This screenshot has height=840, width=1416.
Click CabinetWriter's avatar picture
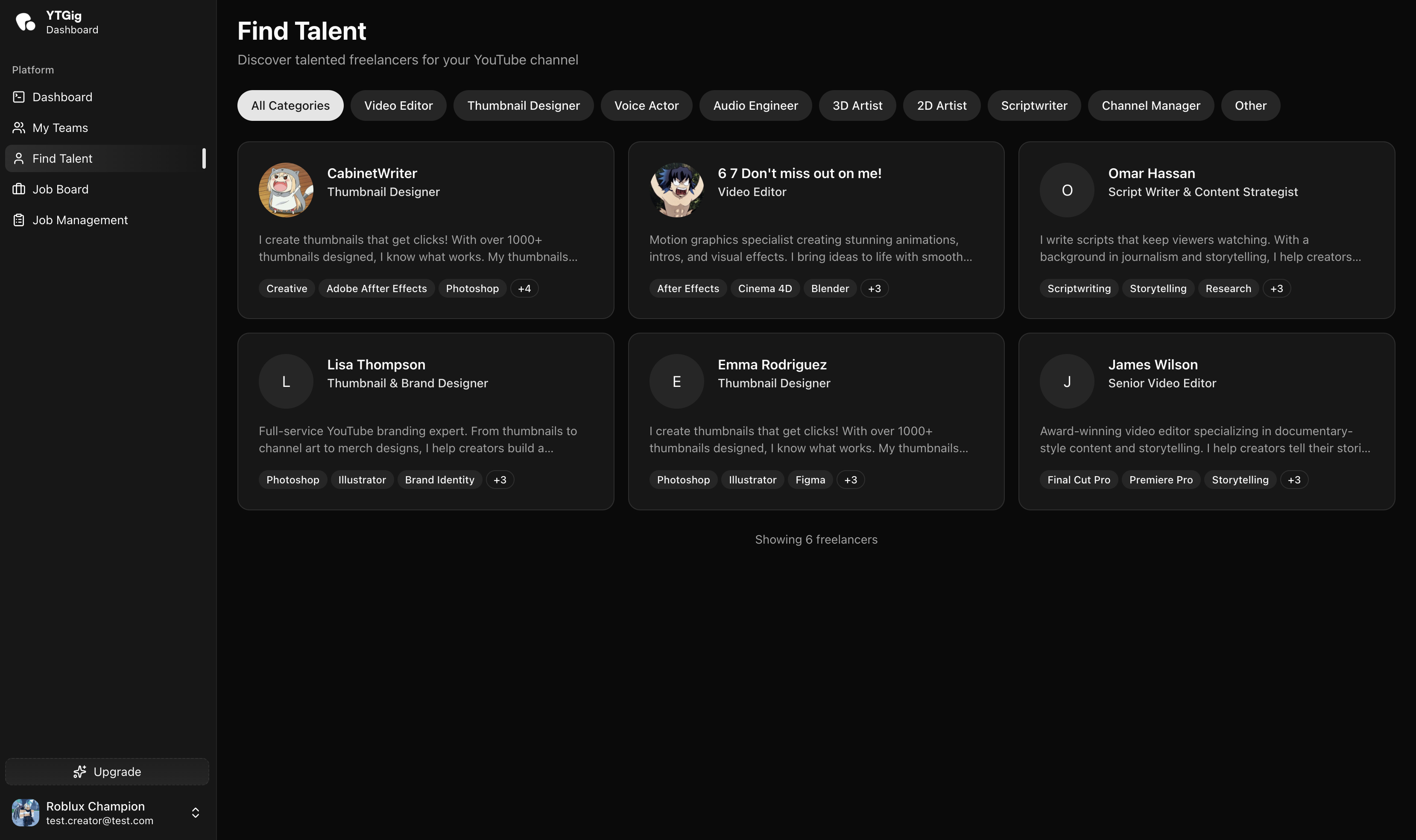(x=286, y=190)
